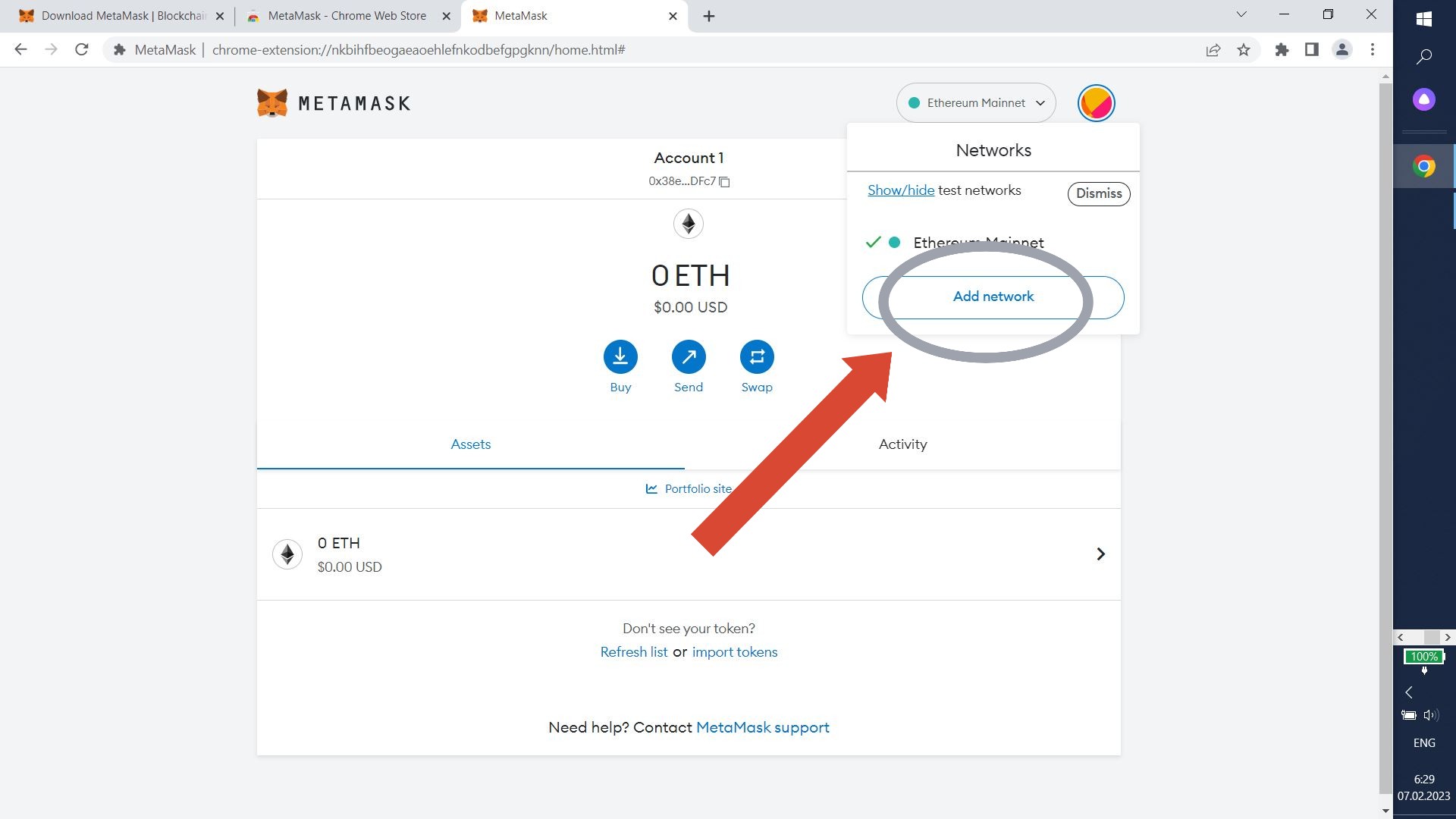This screenshot has width=1456, height=819.
Task: Open the Swap icon button
Action: pos(756,356)
